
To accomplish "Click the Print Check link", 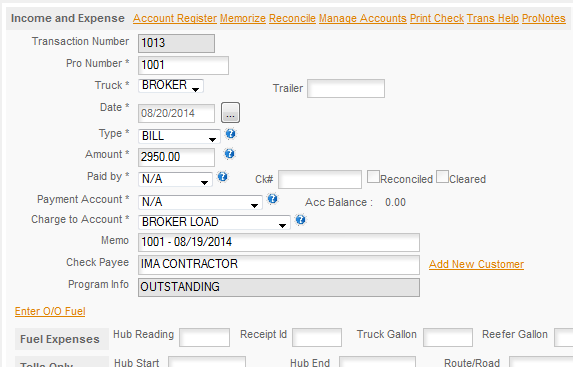I will (x=437, y=18).
